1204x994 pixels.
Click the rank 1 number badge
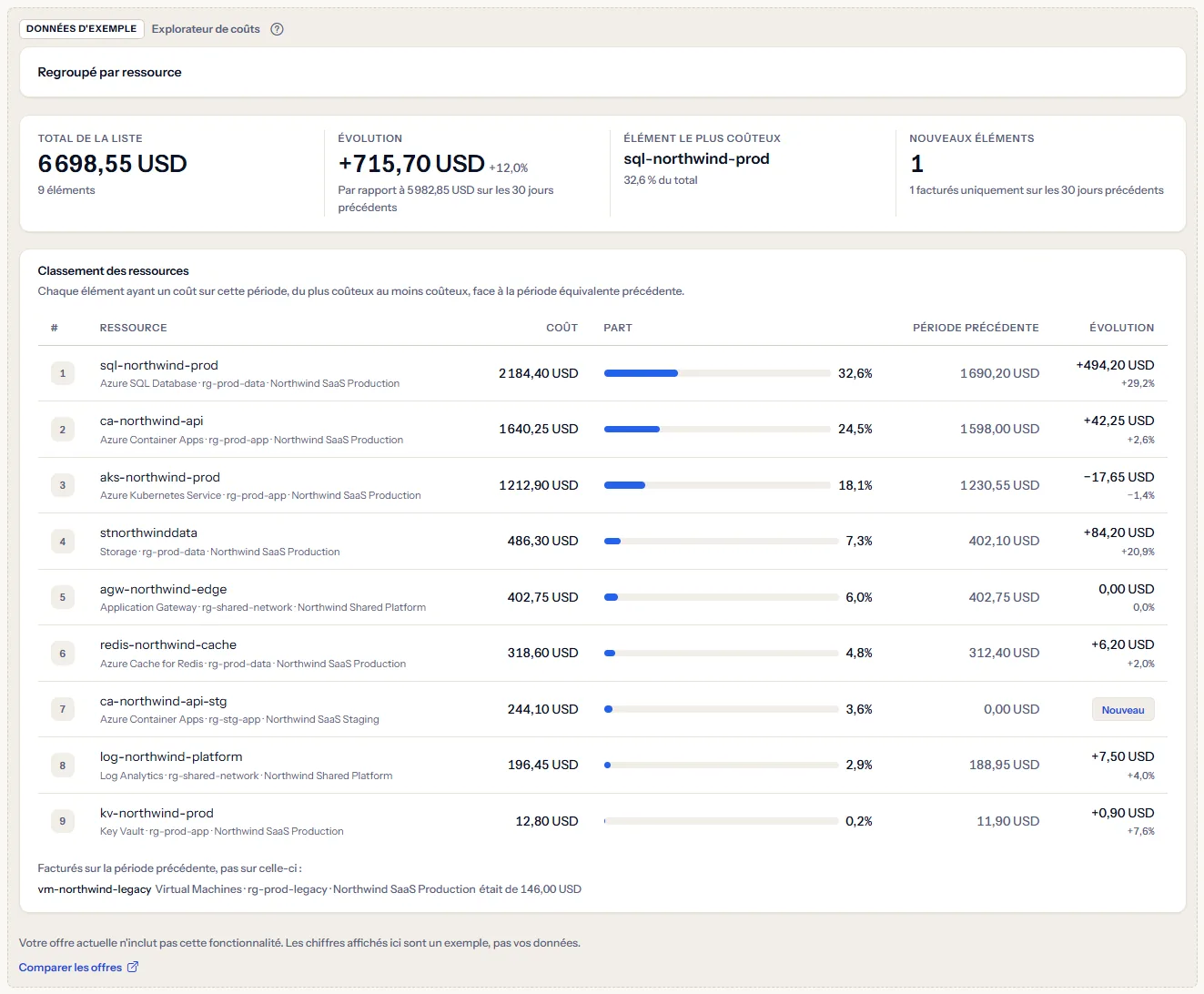click(63, 373)
